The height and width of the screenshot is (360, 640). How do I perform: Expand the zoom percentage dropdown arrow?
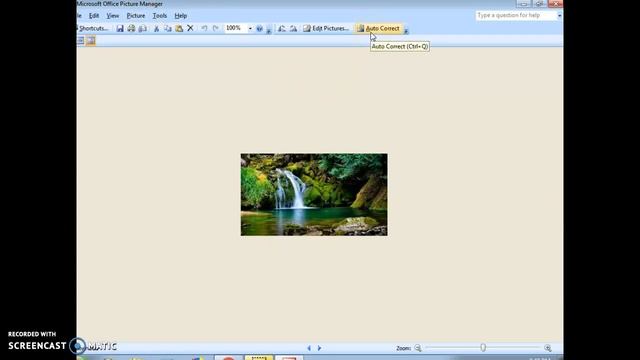(250, 29)
